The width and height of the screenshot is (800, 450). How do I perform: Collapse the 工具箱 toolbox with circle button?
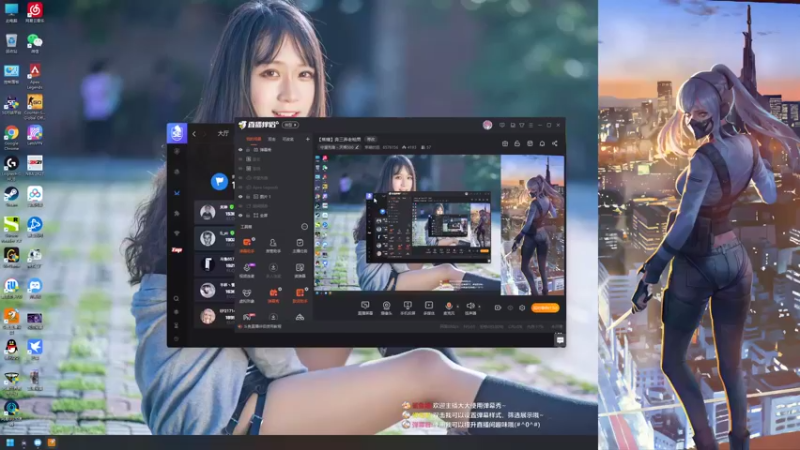[305, 227]
